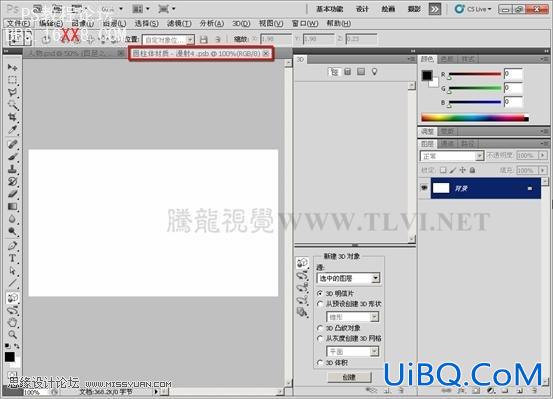The height and width of the screenshot is (399, 553).
Task: Save current 3D position preset icon
Action: coord(203,39)
